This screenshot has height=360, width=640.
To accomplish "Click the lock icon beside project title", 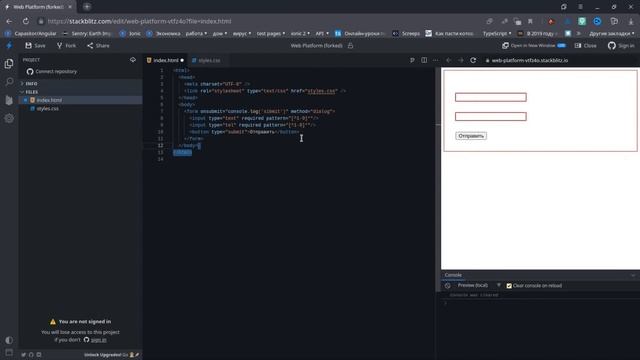I will coord(350,46).
